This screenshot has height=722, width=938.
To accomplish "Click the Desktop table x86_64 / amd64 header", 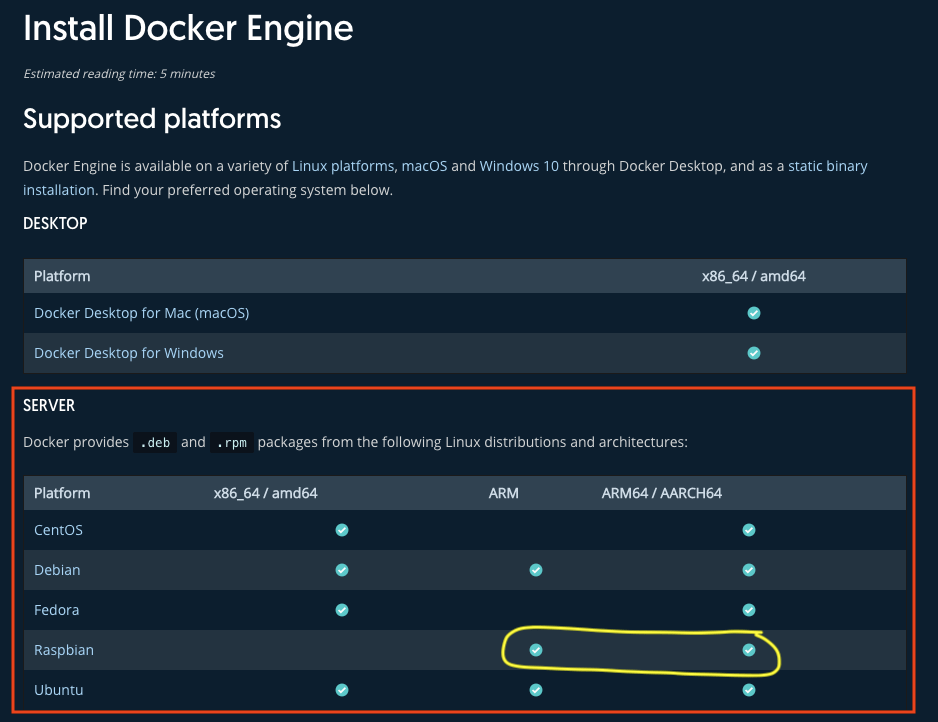I will coord(754,276).
